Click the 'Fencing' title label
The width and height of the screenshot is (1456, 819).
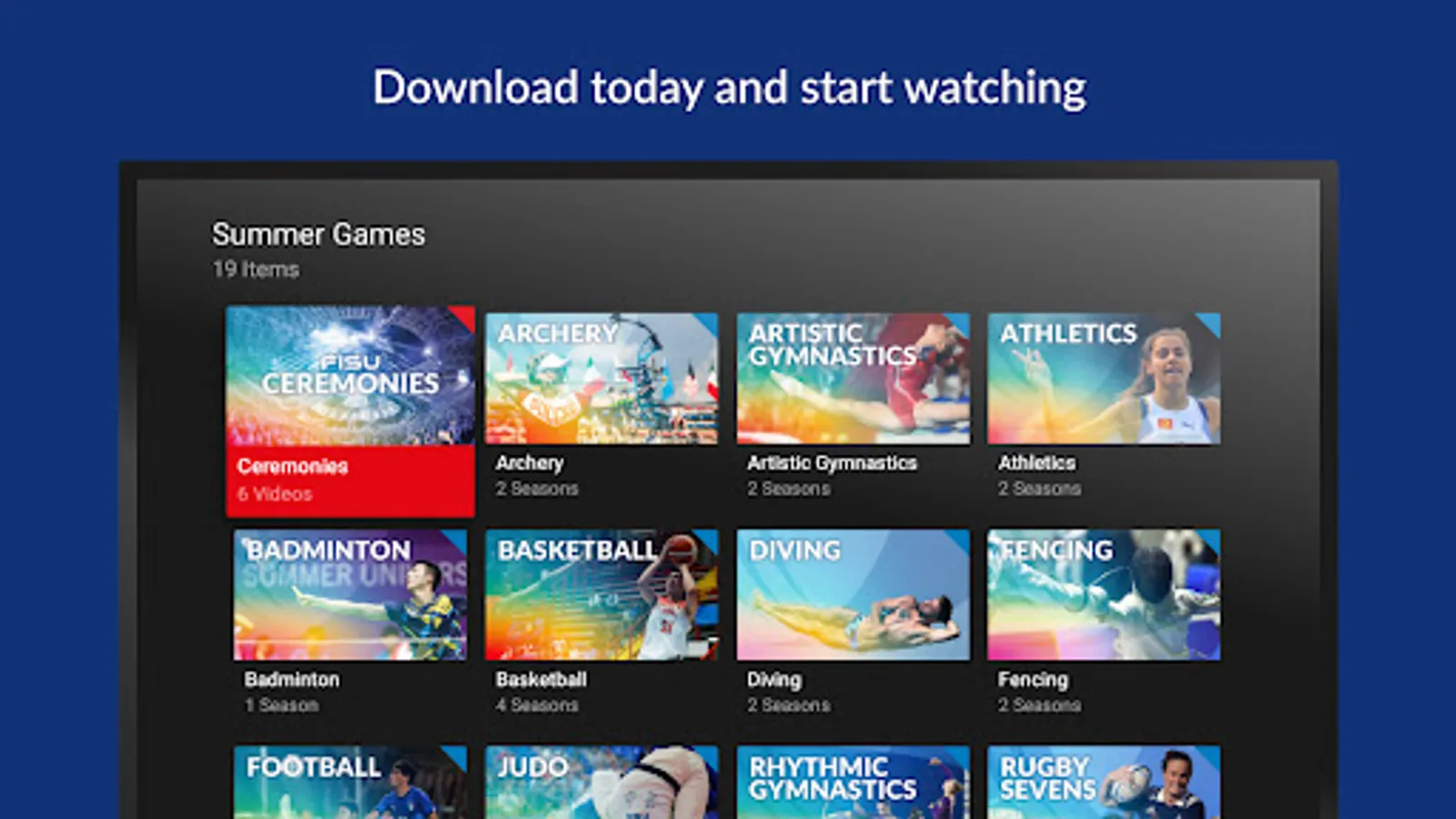click(1033, 680)
